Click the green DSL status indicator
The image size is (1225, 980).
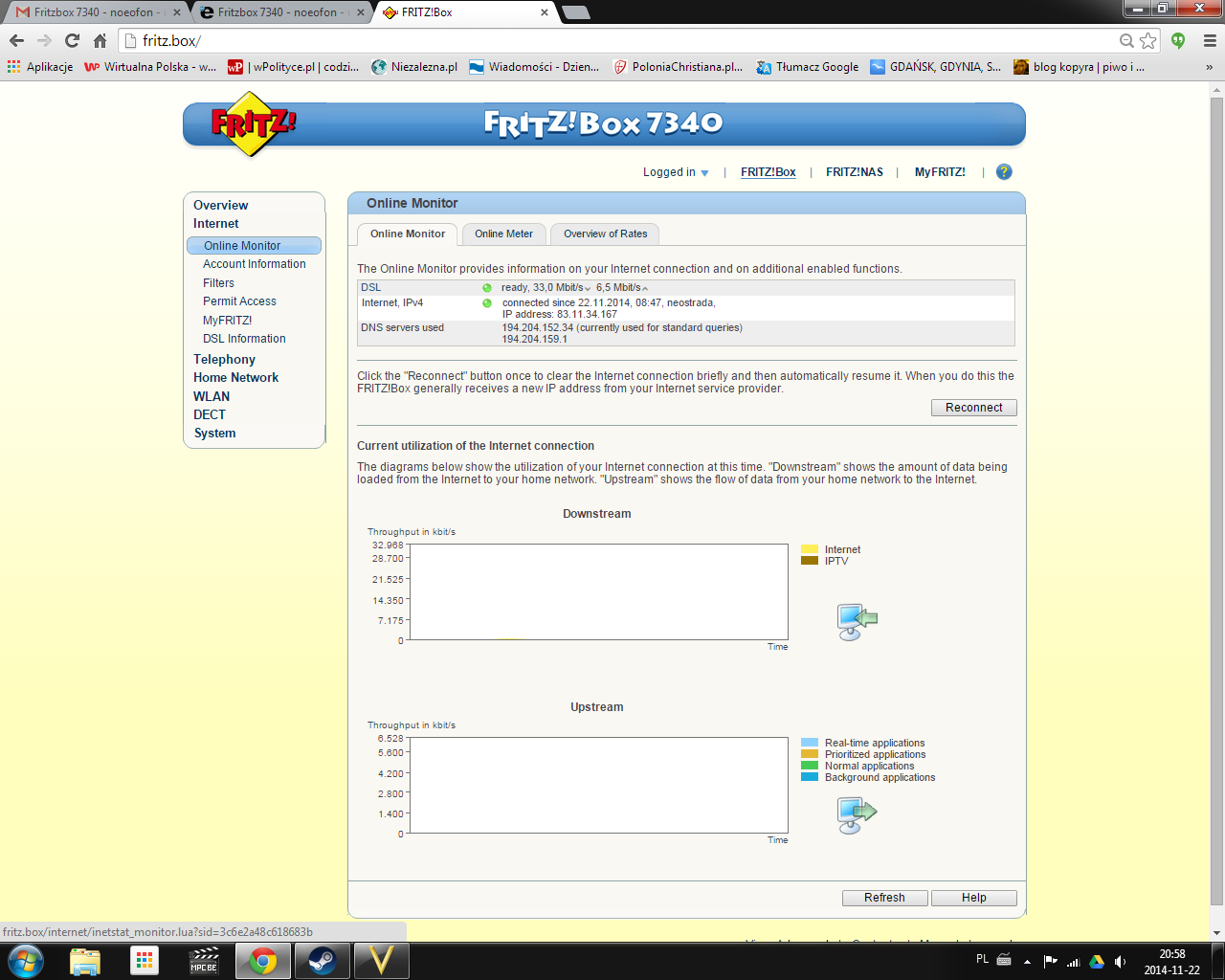click(487, 288)
